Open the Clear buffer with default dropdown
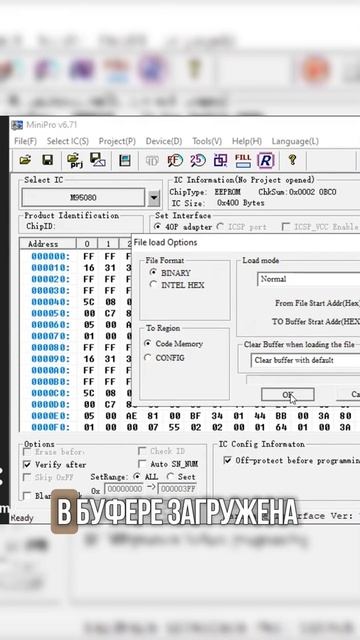 (305, 360)
